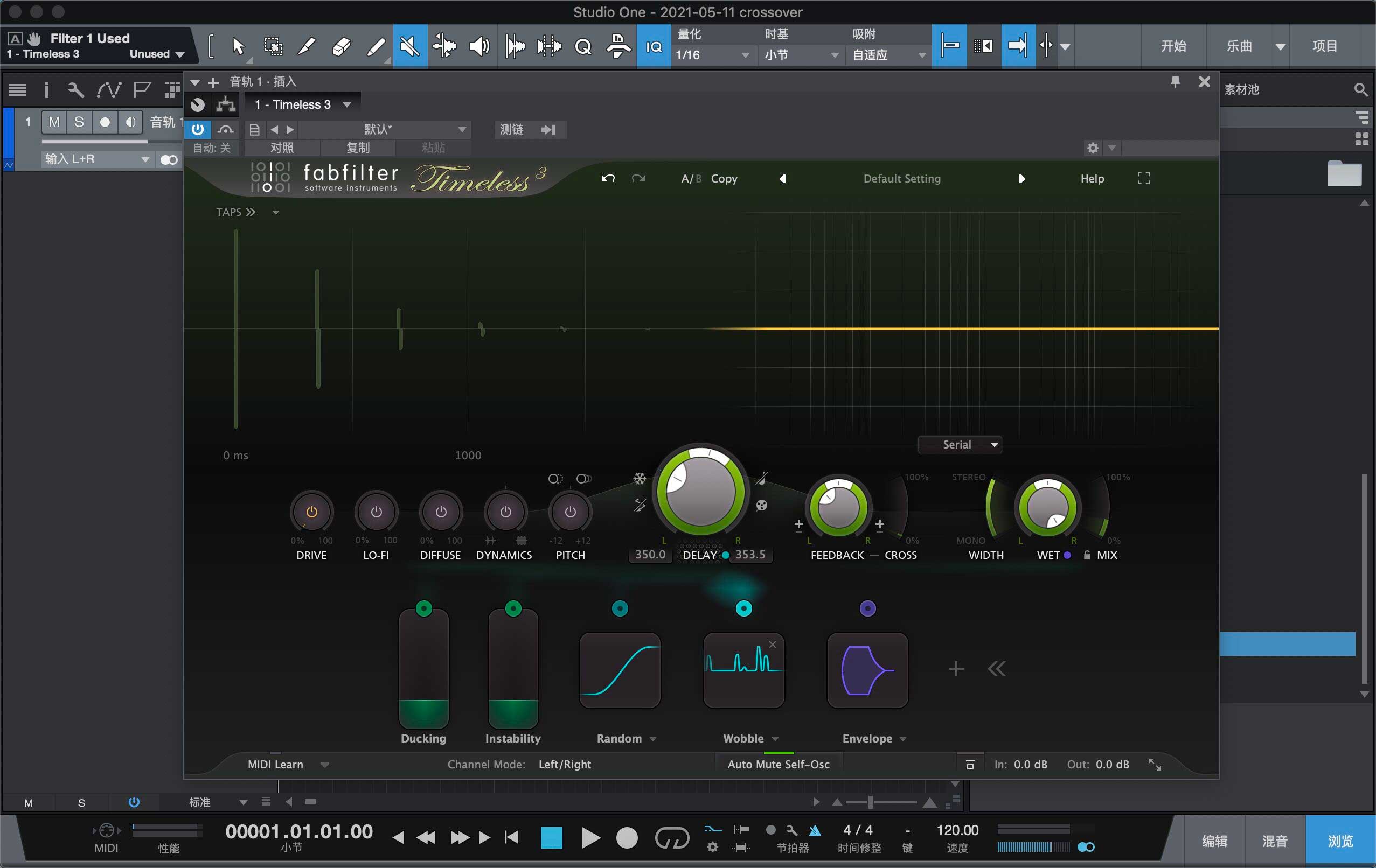
Task: Select the Arrow tool in toolbar
Action: tap(238, 46)
